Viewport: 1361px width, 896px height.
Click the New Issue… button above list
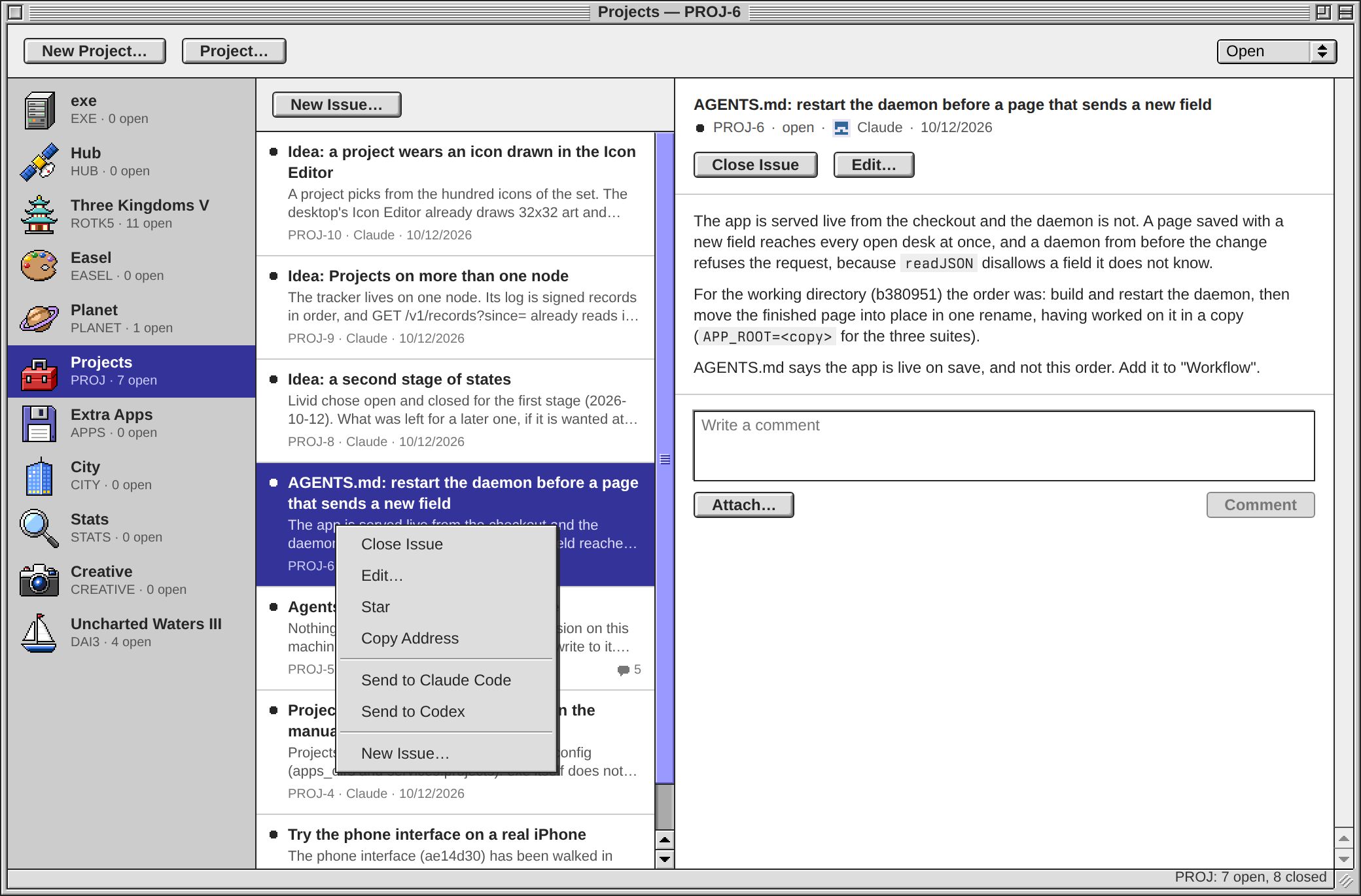pyautogui.click(x=337, y=105)
